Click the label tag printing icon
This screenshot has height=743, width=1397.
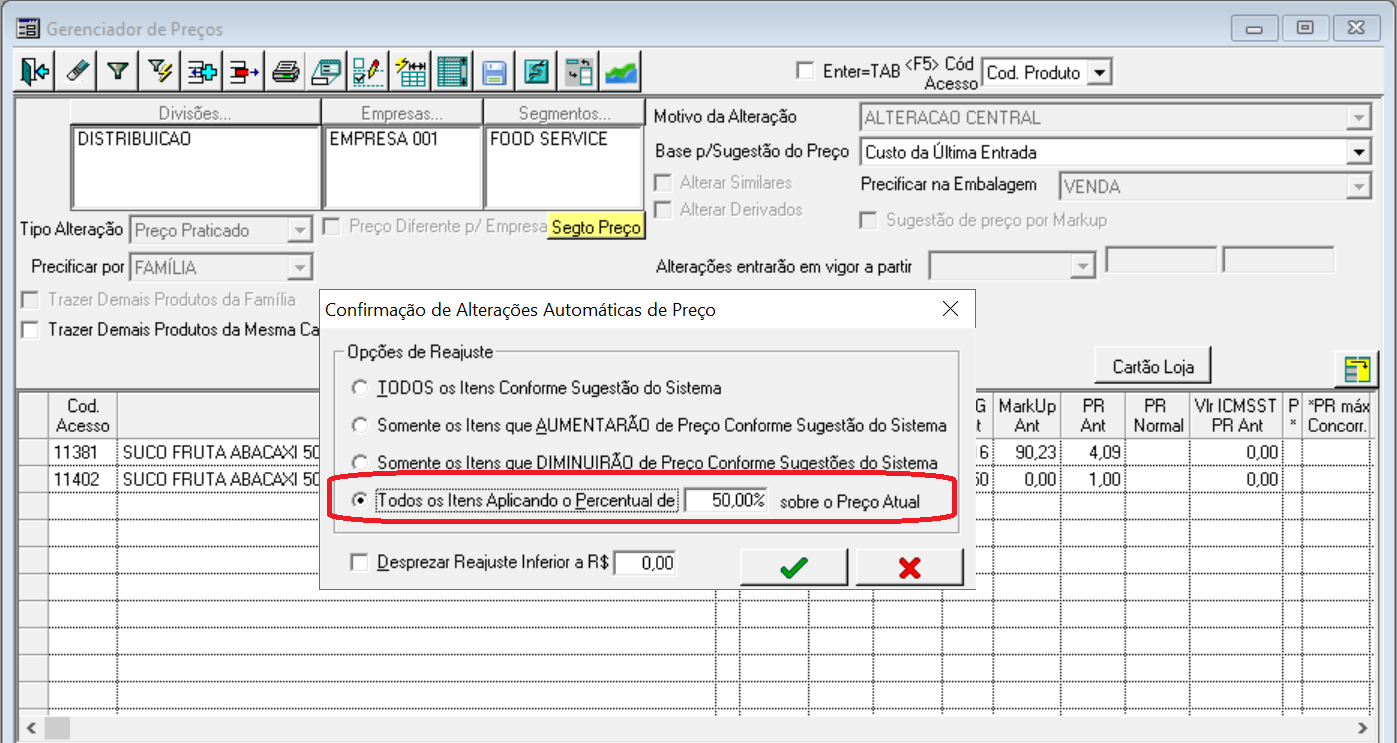pos(326,72)
